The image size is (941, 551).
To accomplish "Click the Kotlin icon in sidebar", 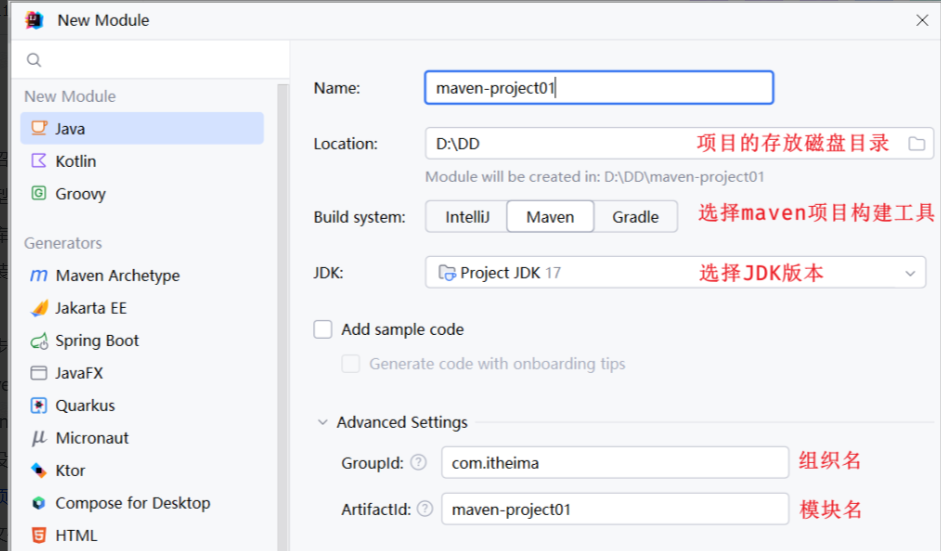I will pyautogui.click(x=39, y=161).
